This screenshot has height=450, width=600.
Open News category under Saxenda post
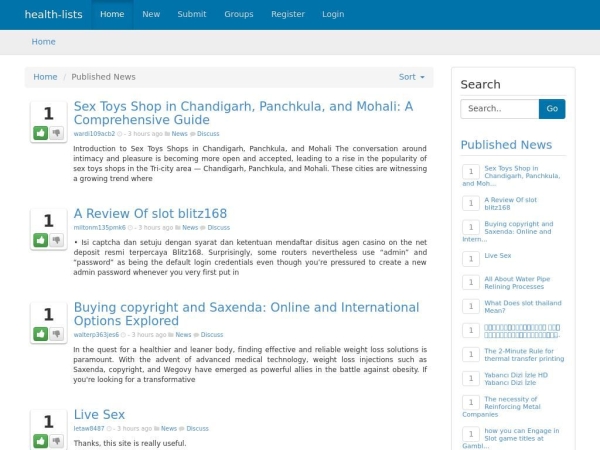click(183, 334)
